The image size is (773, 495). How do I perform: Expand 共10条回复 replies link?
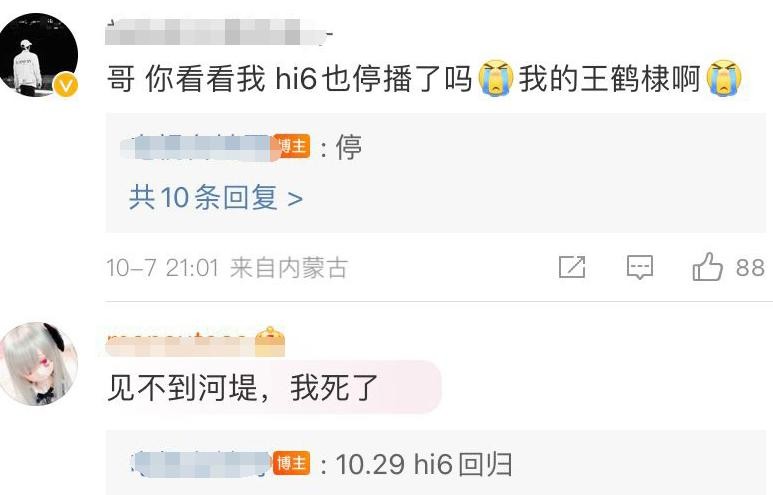[215, 198]
